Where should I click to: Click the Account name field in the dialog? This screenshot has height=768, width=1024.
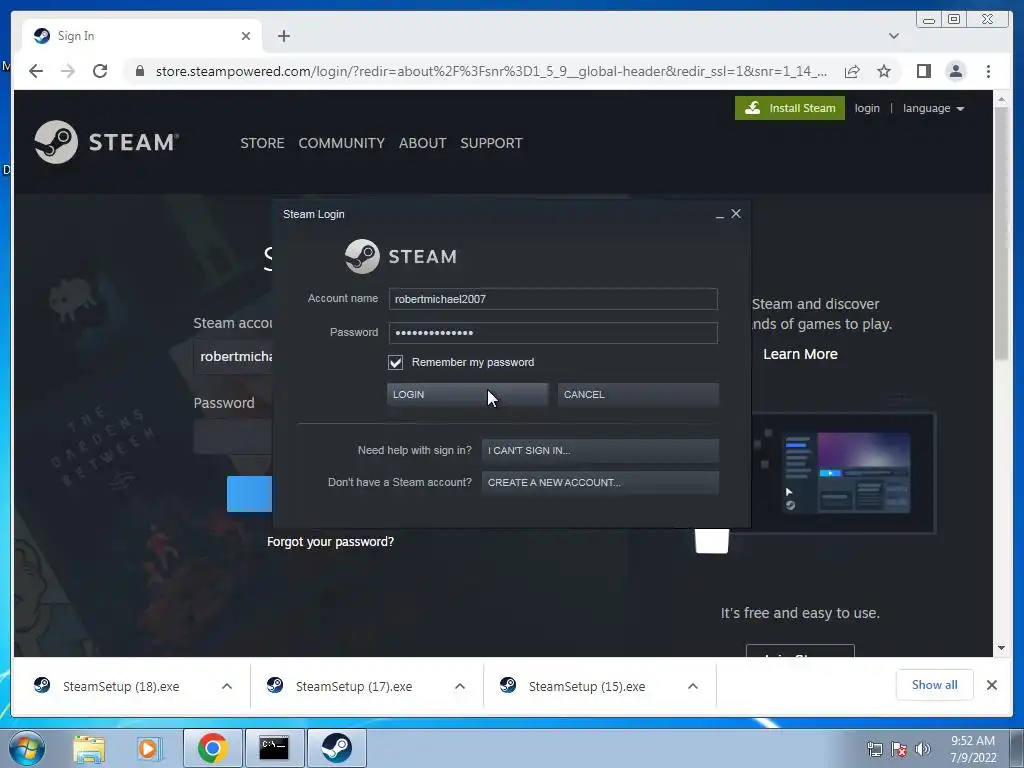pos(553,299)
